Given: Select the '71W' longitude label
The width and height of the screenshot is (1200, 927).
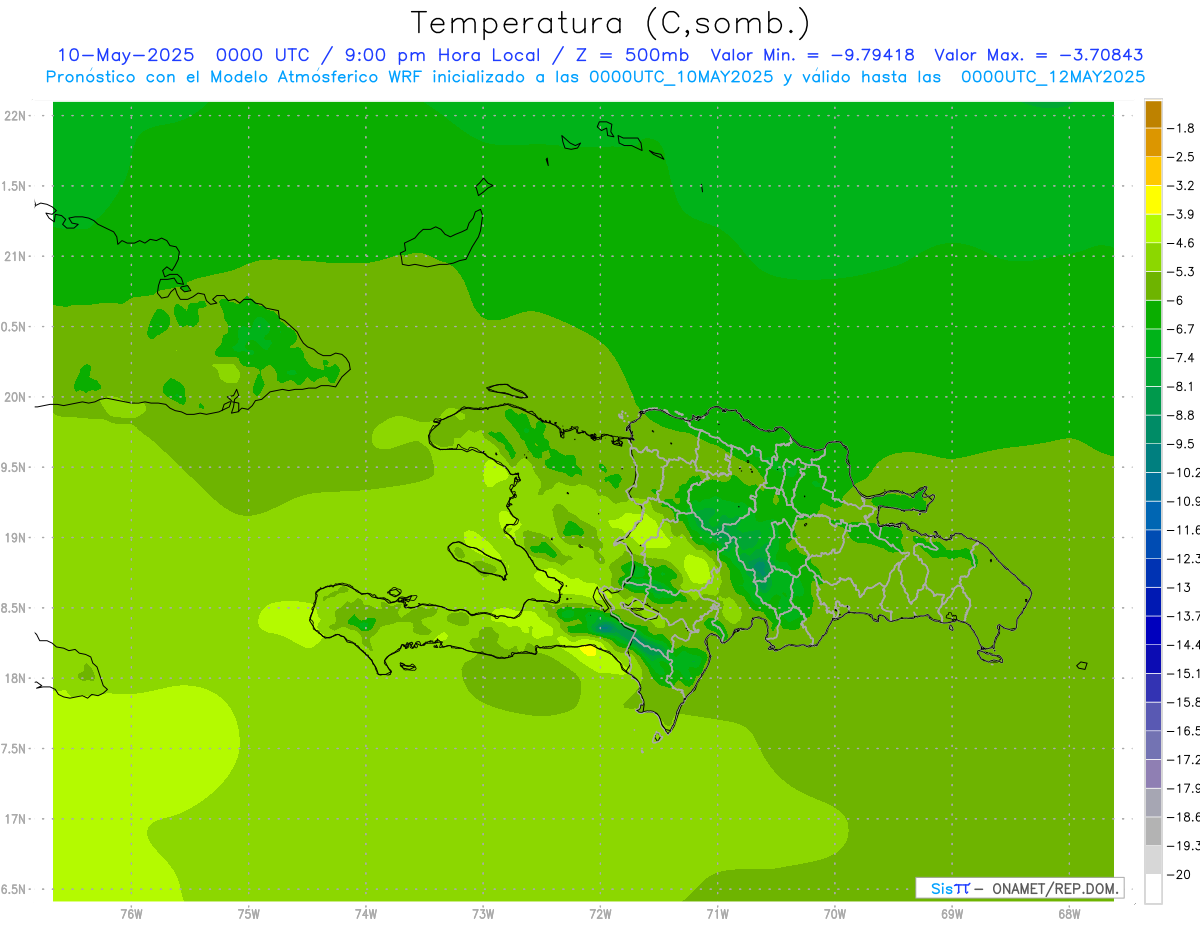Looking at the screenshot, I should [x=717, y=913].
